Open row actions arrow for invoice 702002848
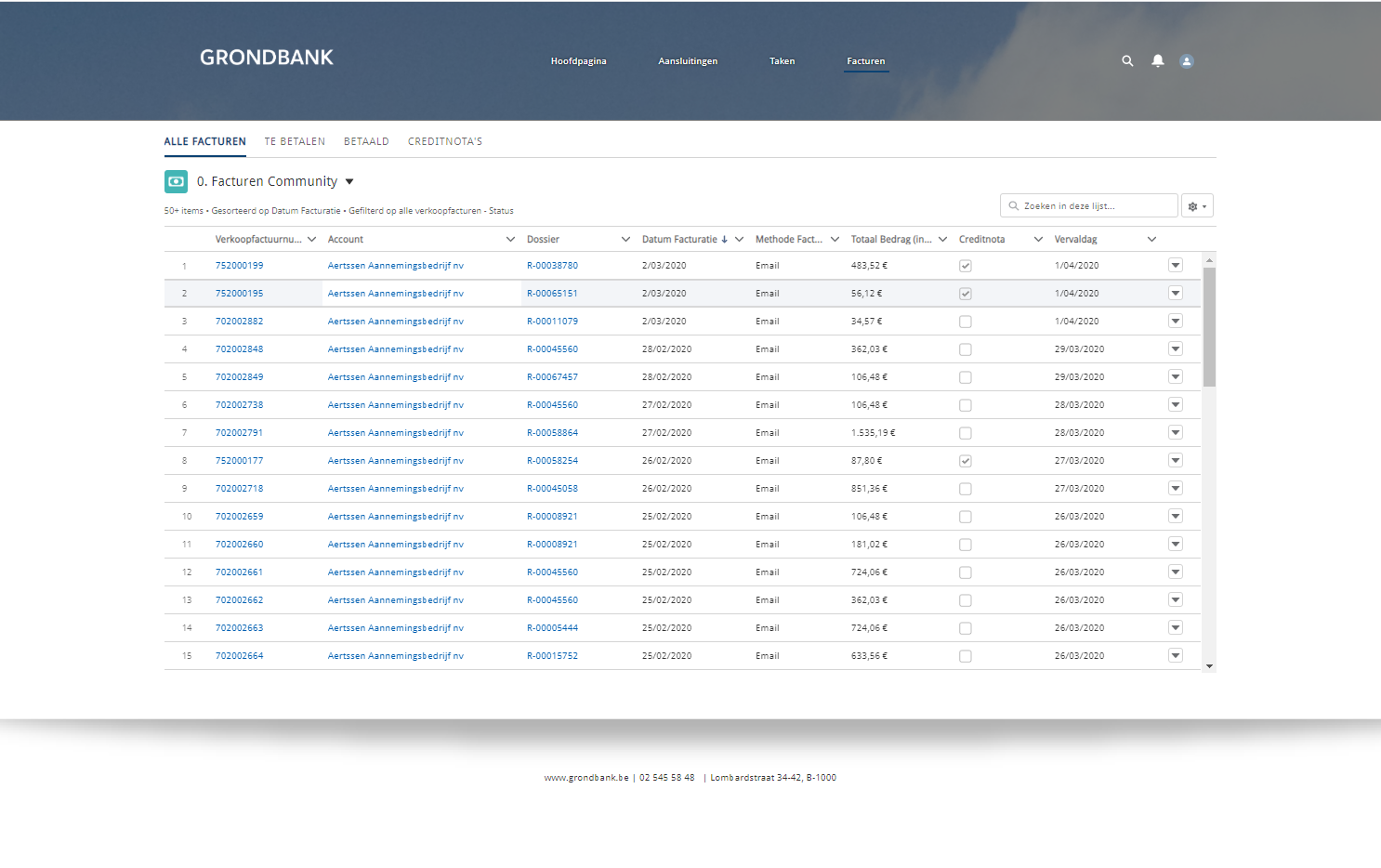The width and height of the screenshot is (1381, 868). (1176, 349)
